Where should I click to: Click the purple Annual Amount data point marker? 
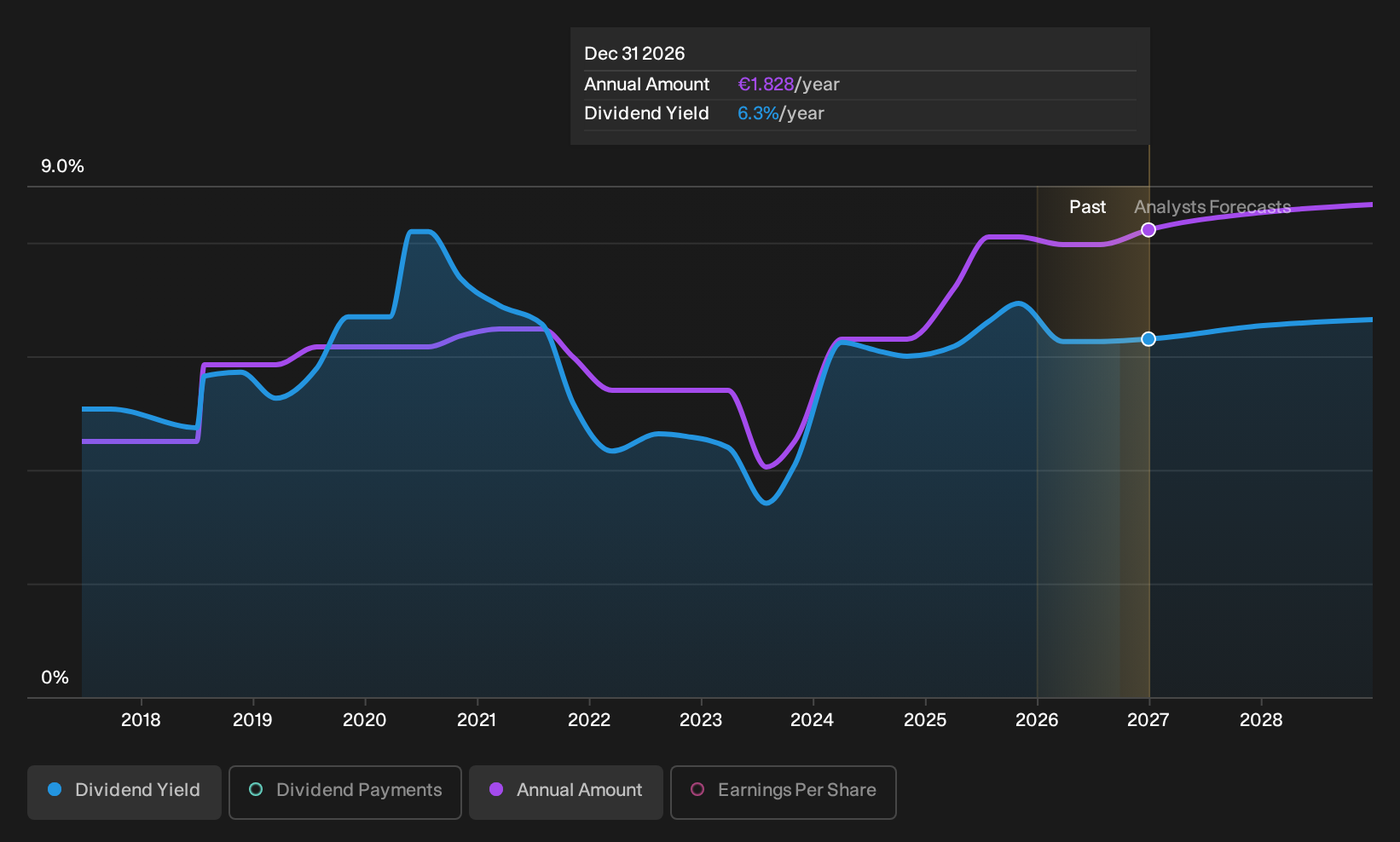pyautogui.click(x=1148, y=230)
